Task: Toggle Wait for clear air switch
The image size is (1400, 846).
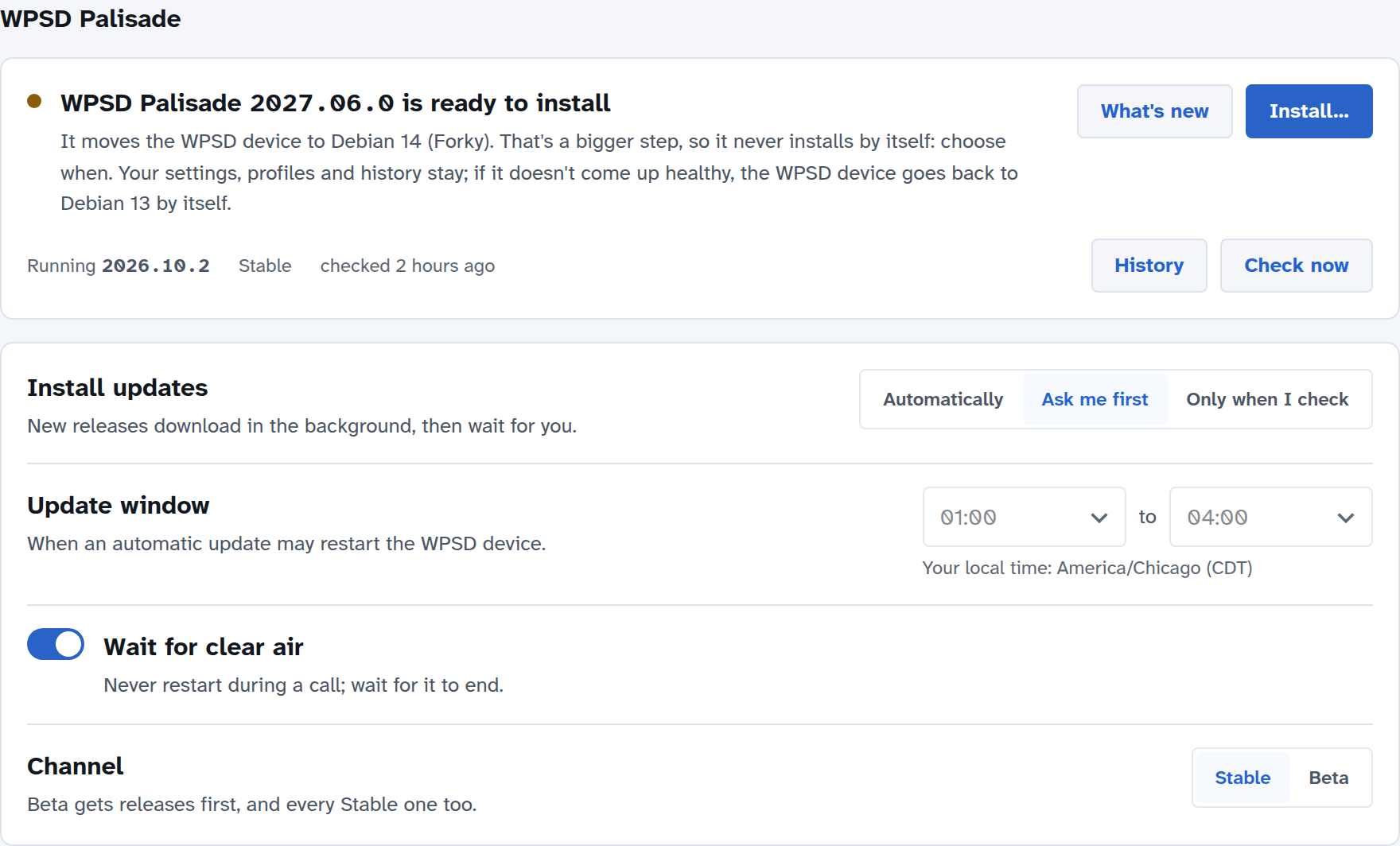Action: coord(56,644)
